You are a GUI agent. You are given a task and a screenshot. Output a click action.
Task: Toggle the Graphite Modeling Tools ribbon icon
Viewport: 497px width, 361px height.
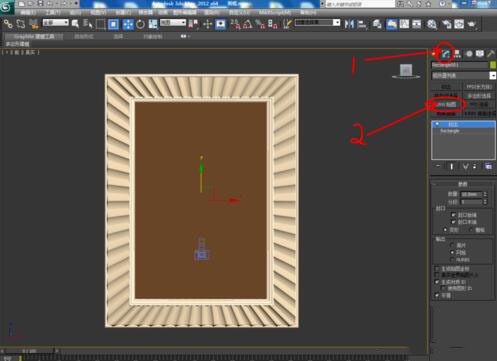tap(392, 24)
